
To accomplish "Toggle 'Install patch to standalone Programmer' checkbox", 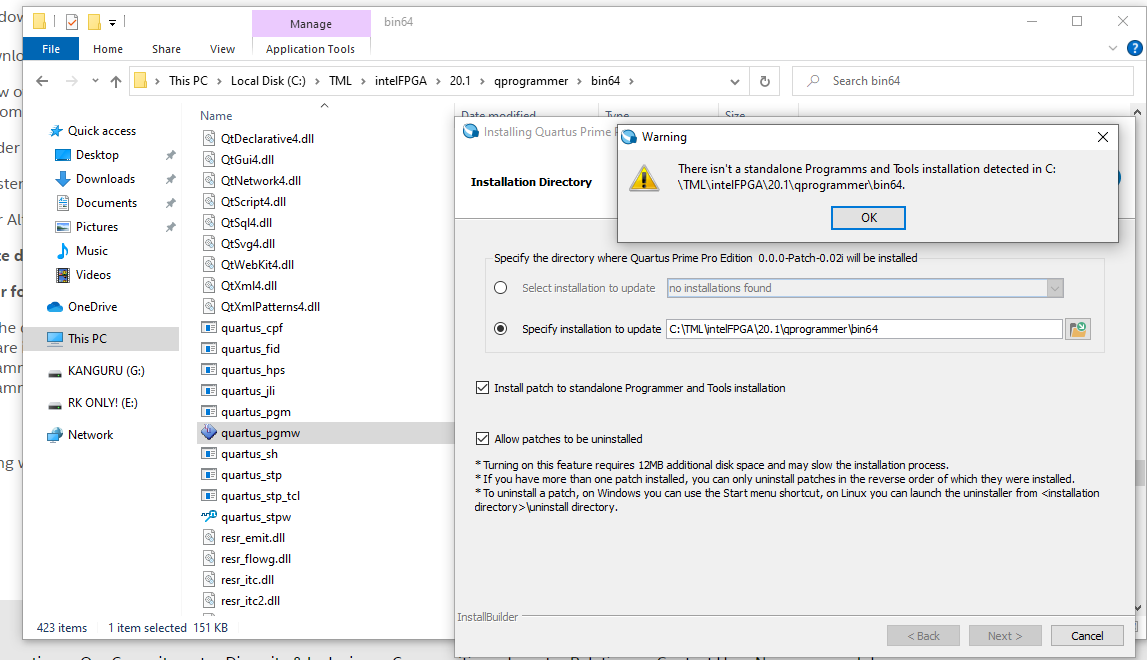I will click(x=482, y=387).
